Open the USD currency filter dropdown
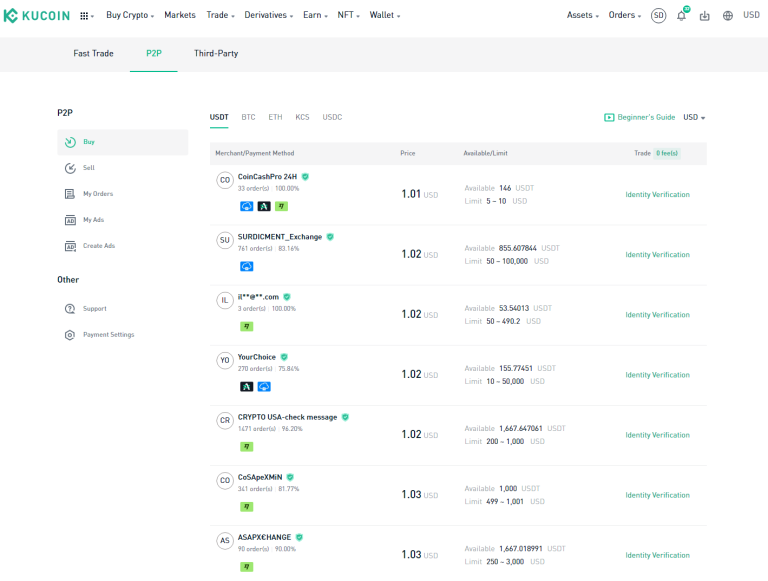This screenshot has height=581, width=768. pos(694,117)
